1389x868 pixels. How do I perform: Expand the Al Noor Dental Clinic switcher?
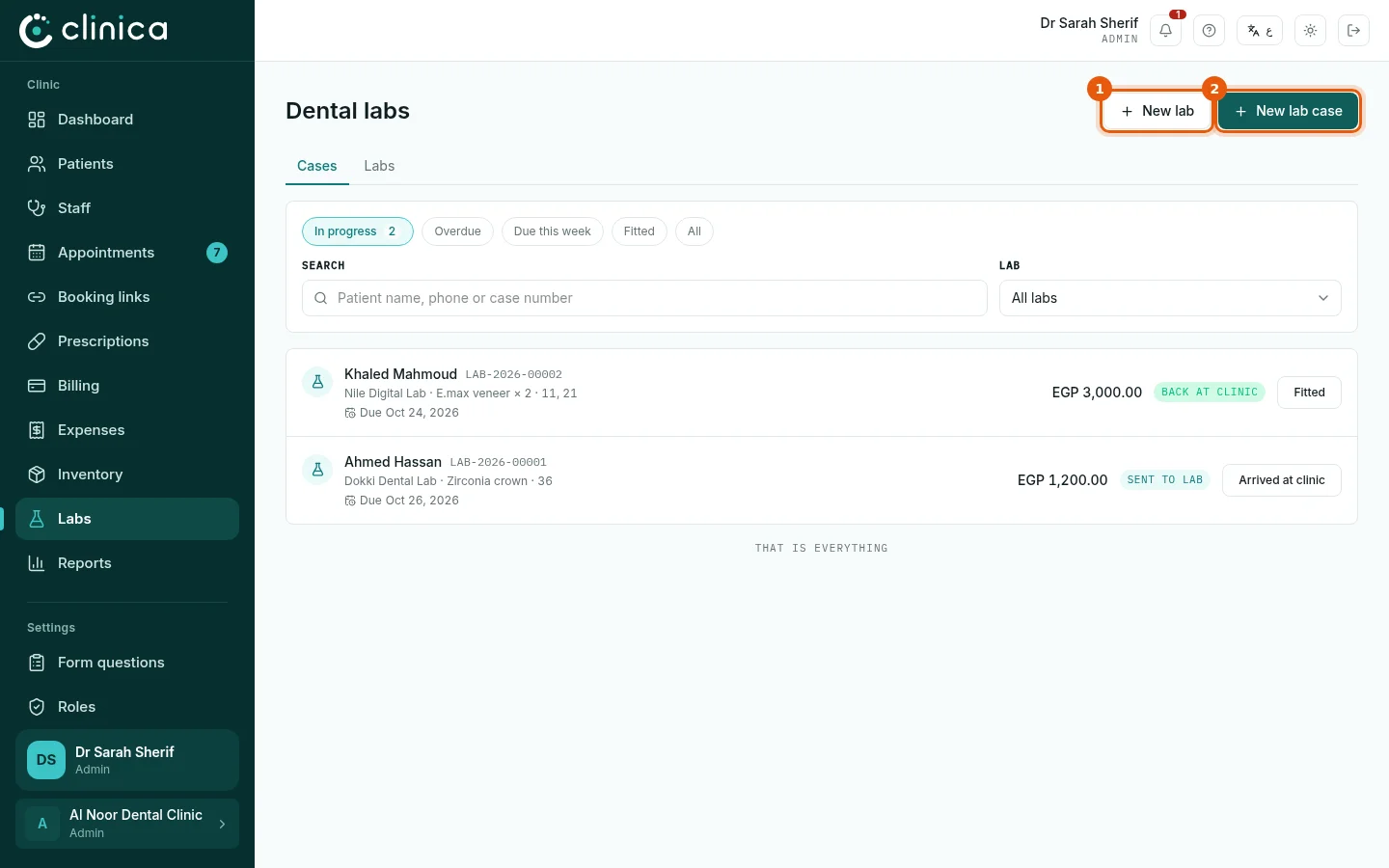tap(127, 824)
